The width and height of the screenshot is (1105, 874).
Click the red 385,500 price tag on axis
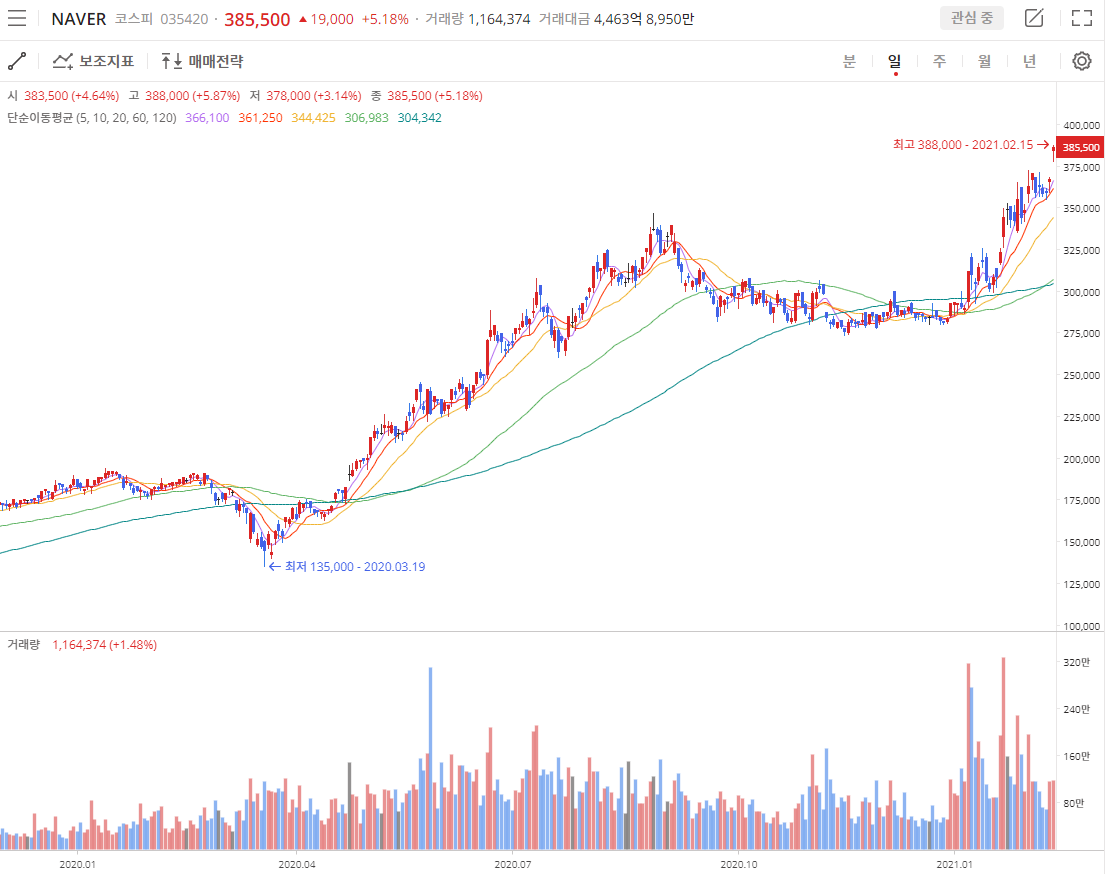pyautogui.click(x=1081, y=147)
